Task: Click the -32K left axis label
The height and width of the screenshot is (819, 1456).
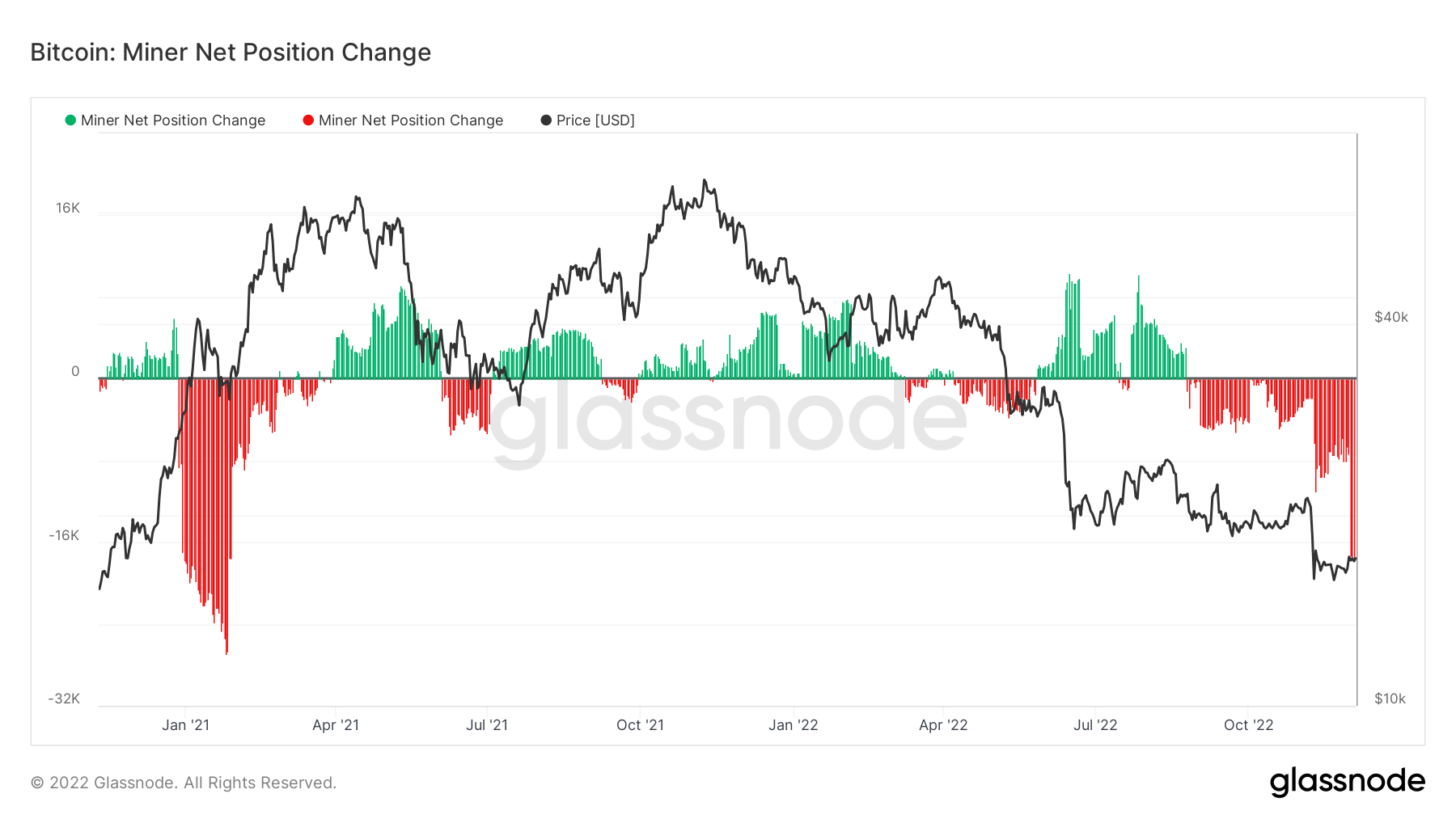Action: (x=64, y=699)
